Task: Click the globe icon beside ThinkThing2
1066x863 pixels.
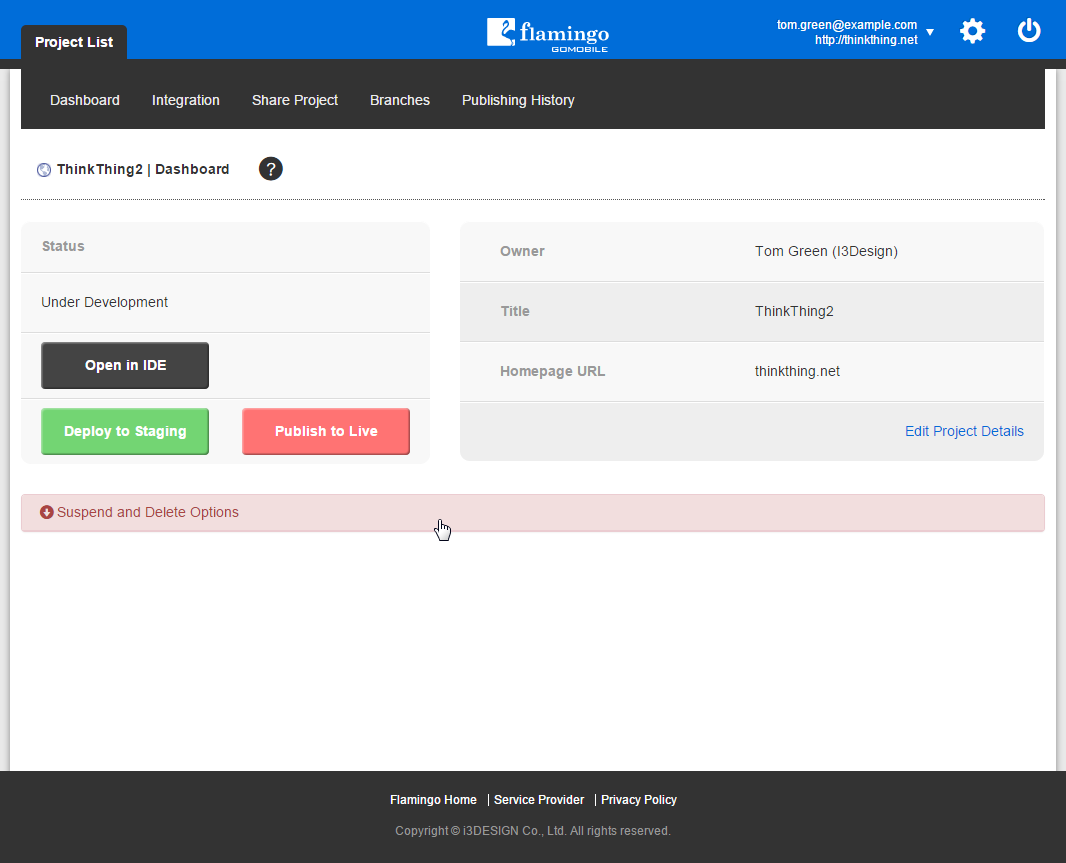Action: [x=44, y=170]
